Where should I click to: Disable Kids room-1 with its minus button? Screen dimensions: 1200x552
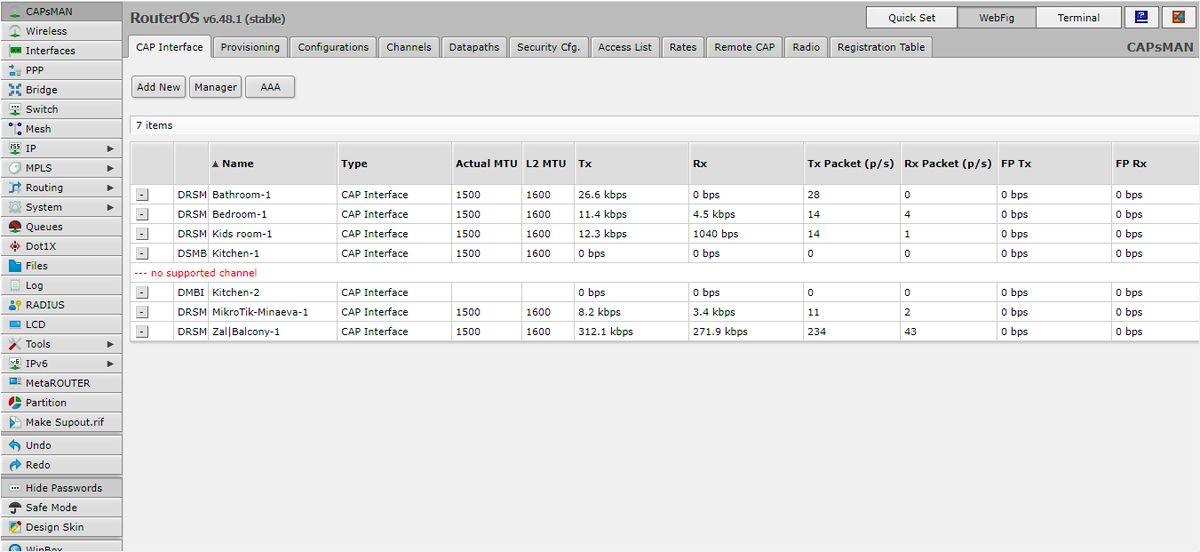[142, 234]
